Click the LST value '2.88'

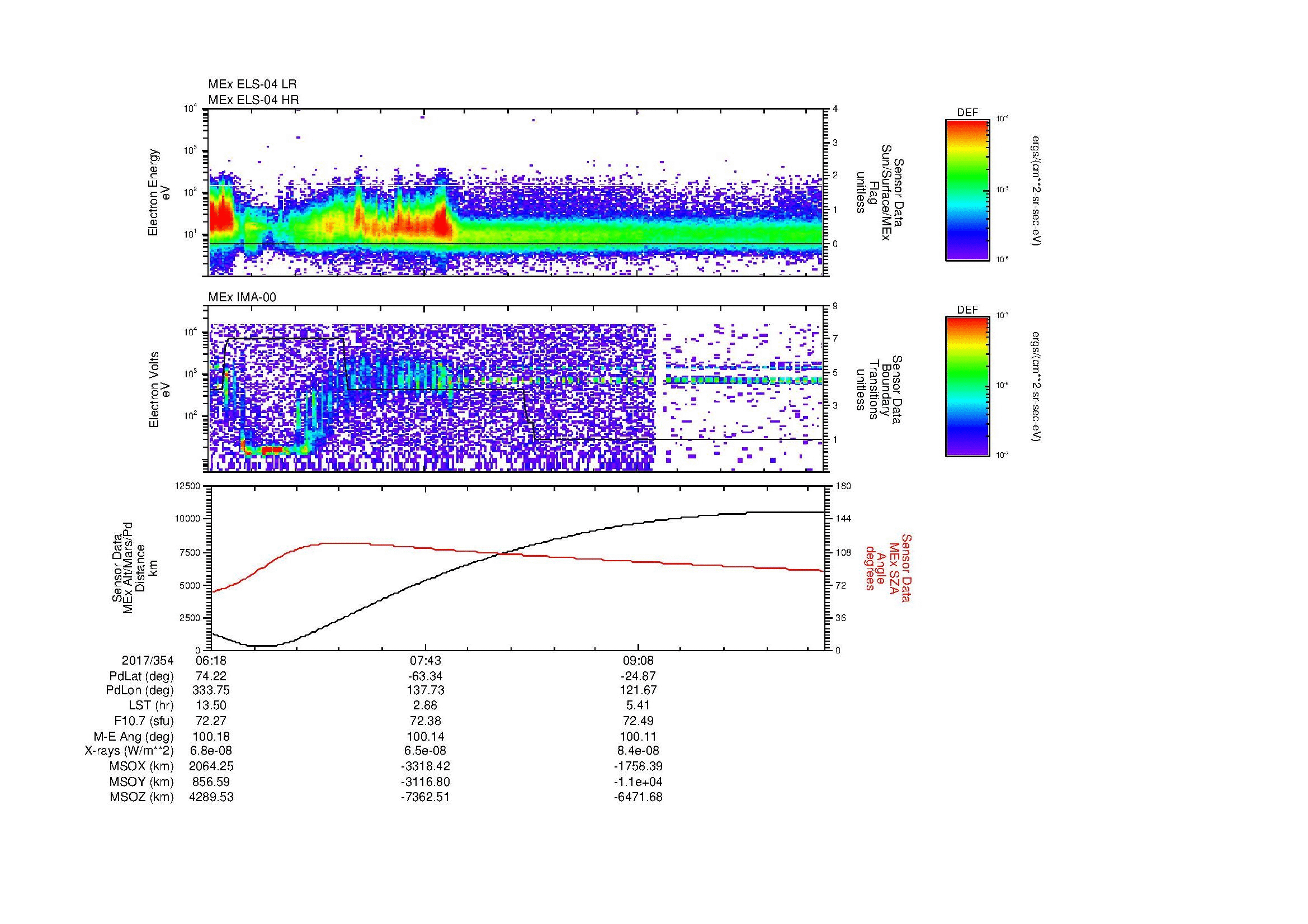(x=425, y=705)
